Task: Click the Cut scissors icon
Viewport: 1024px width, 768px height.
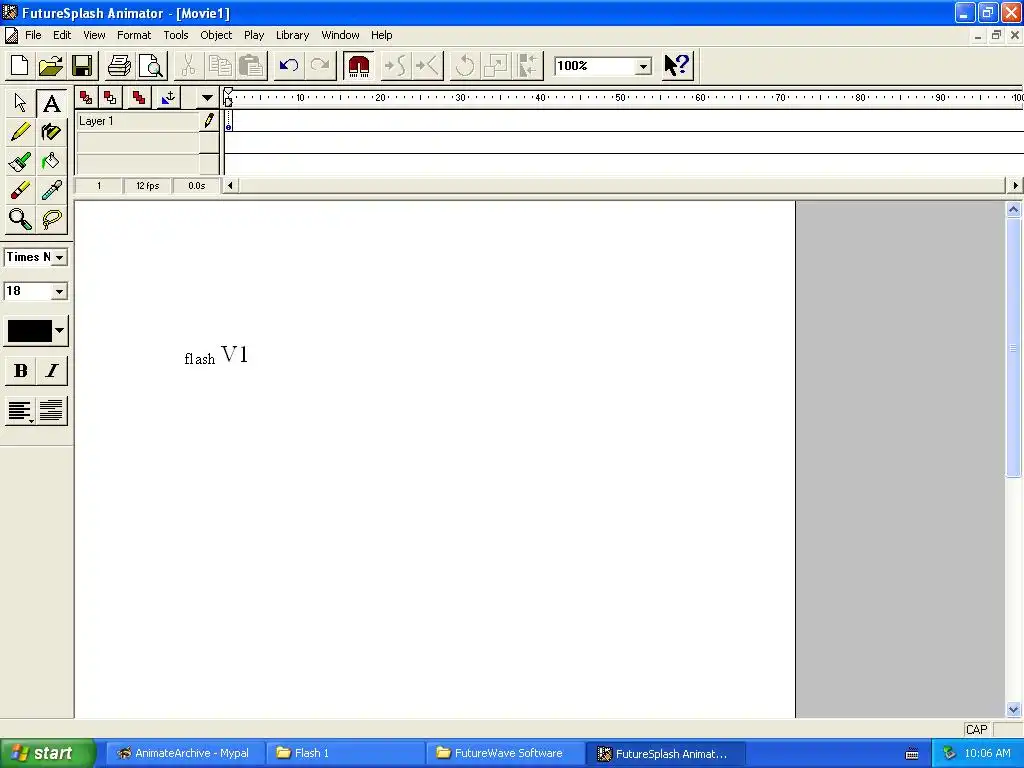Action: tap(188, 65)
